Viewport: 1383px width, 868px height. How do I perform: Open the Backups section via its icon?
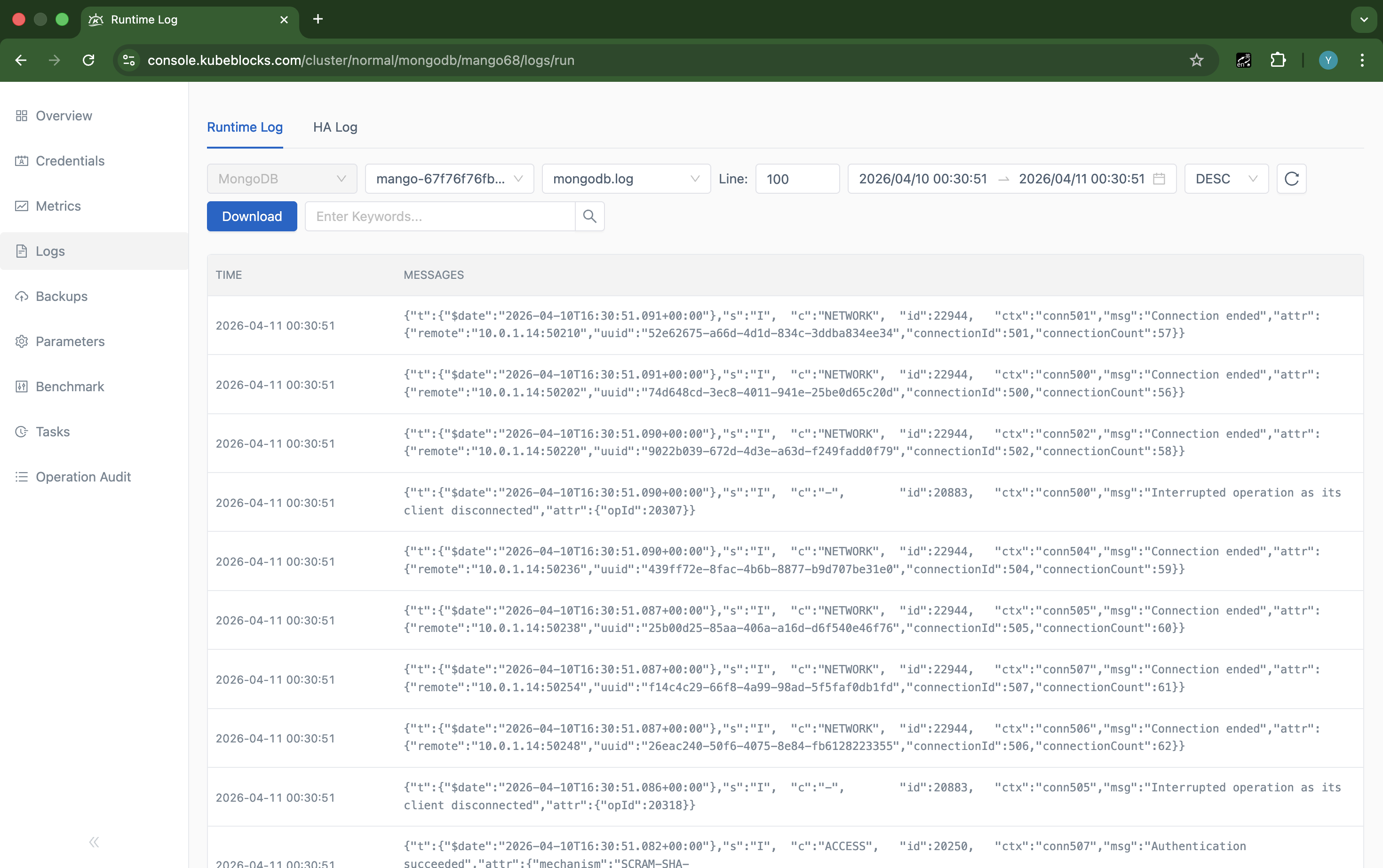coord(22,296)
